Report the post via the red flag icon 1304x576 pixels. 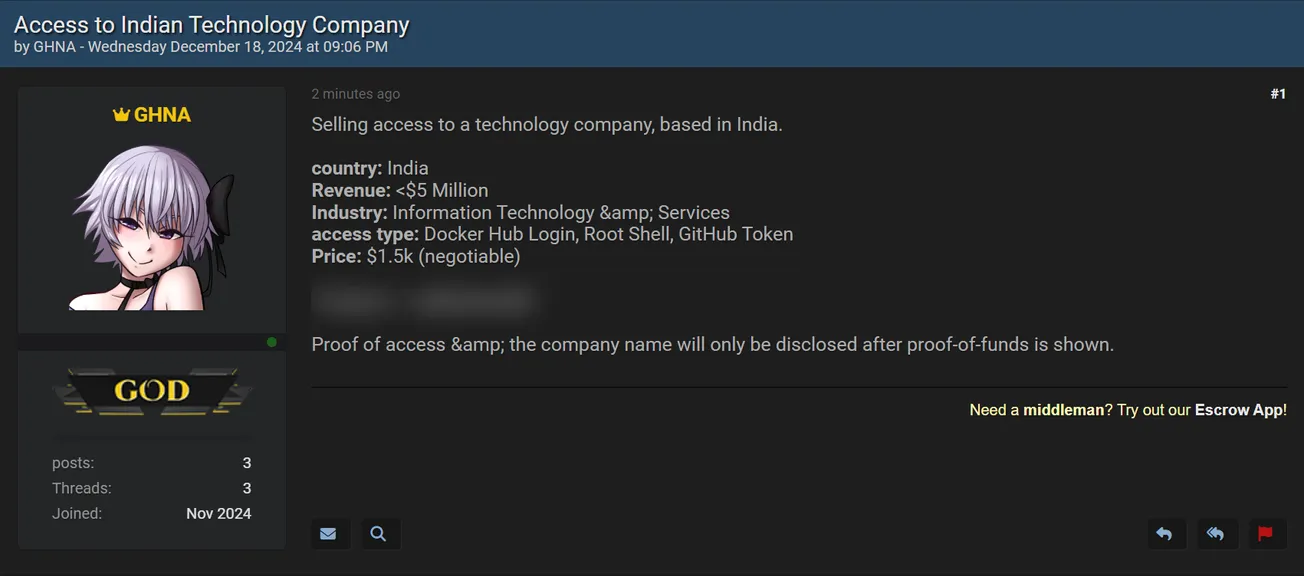pos(1266,533)
